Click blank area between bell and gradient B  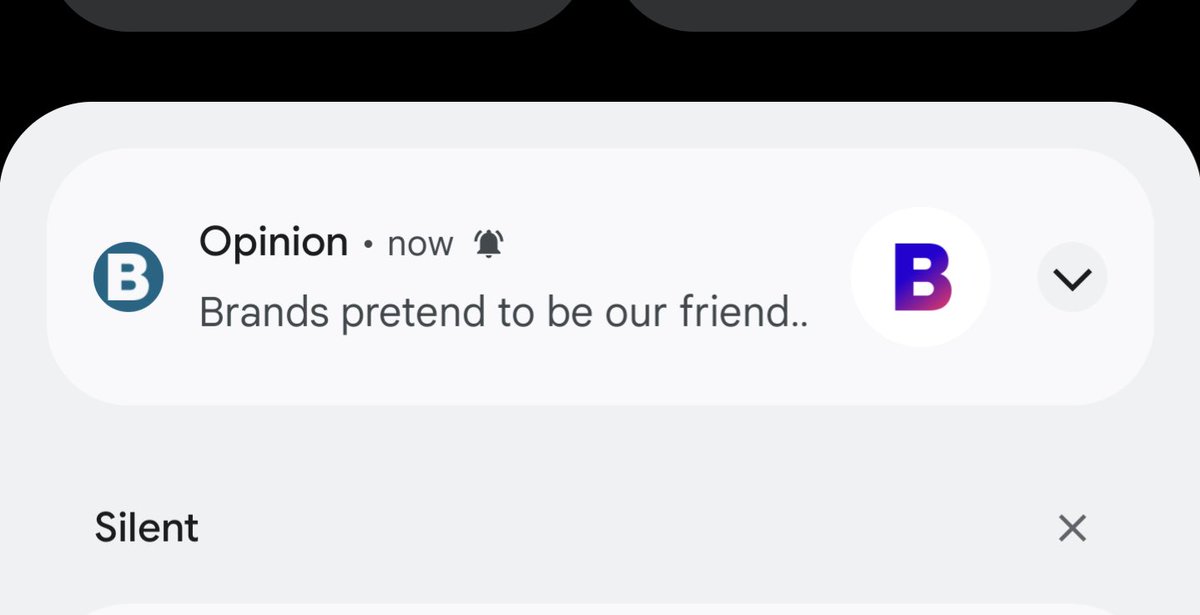tap(680, 244)
